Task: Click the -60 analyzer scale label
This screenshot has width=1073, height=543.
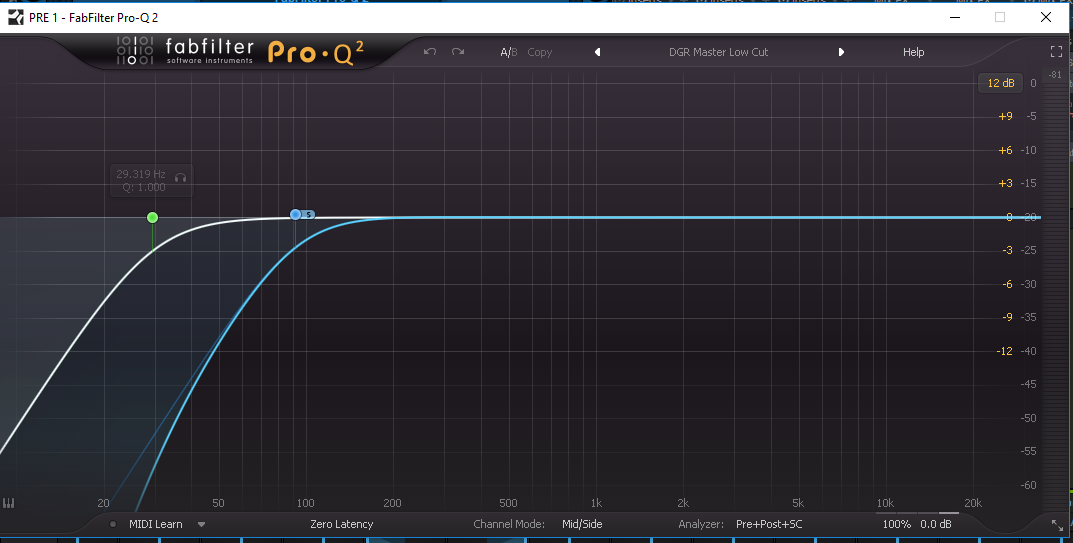Action: click(1029, 485)
